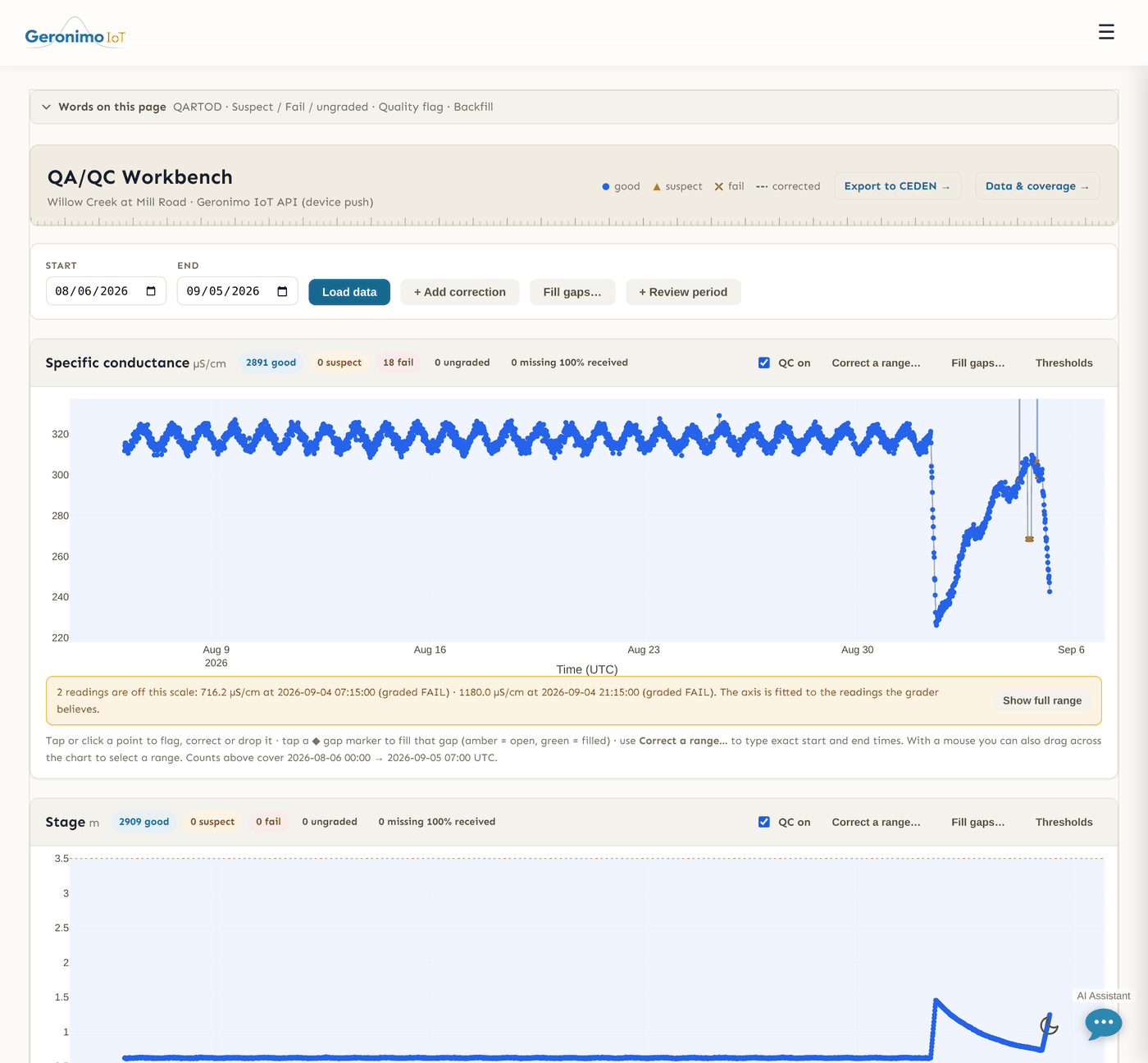Click the Geronimo IoT logo

(75, 34)
